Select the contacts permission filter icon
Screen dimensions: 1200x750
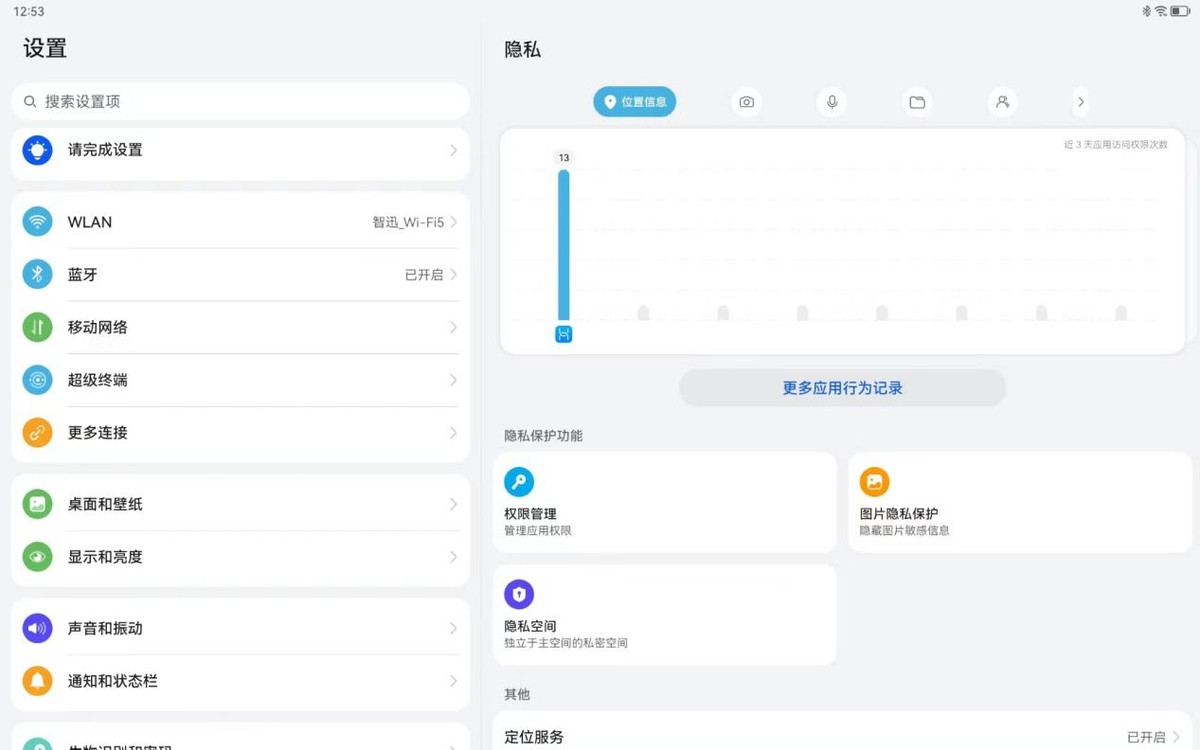coord(1003,101)
